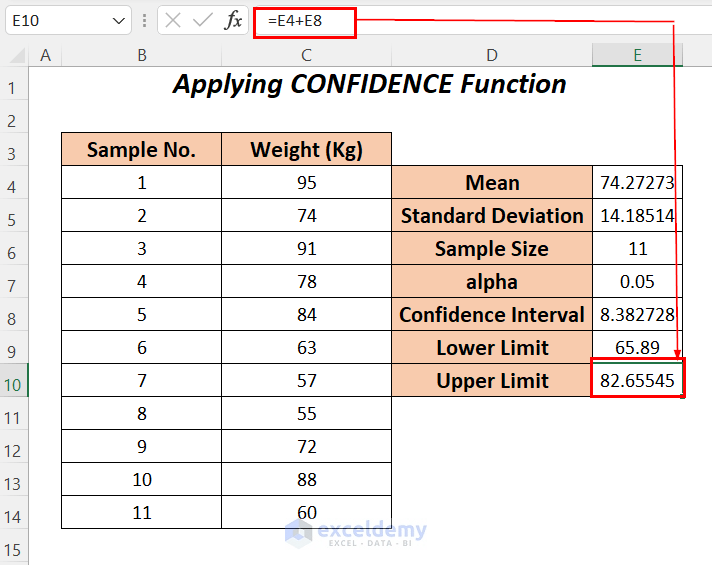Image resolution: width=712 pixels, height=565 pixels.
Task: Click the Cancel X icon in formula bar
Action: point(173,20)
